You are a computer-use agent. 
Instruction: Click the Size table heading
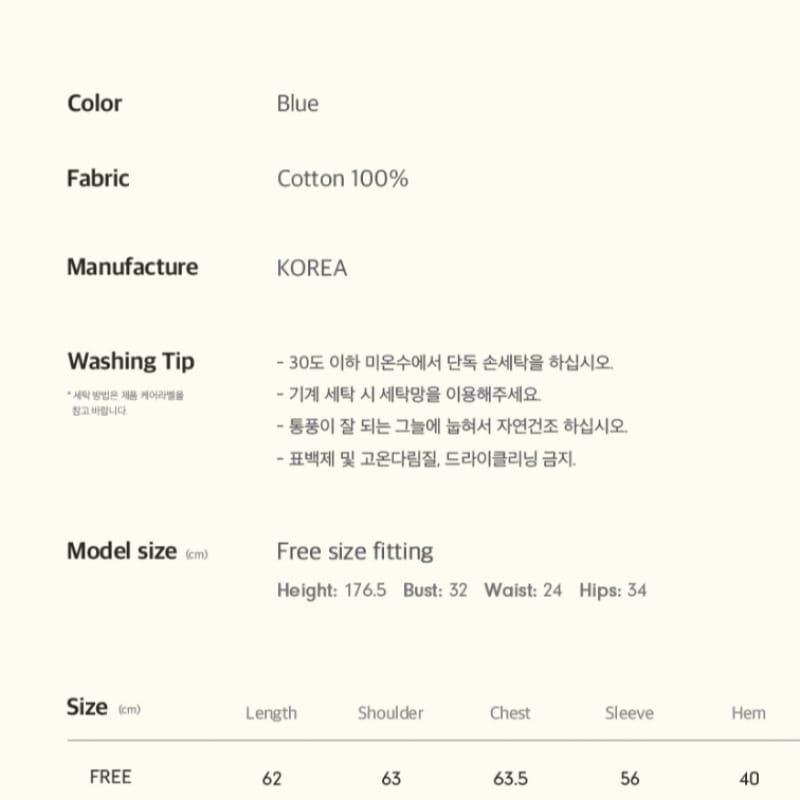[87, 707]
